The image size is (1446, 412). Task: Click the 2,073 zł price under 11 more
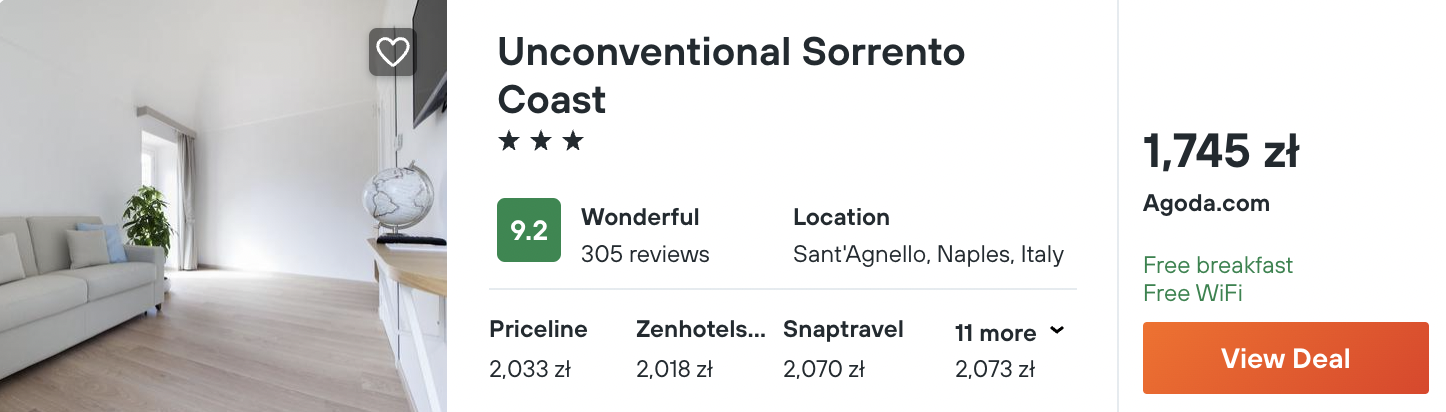tap(994, 370)
